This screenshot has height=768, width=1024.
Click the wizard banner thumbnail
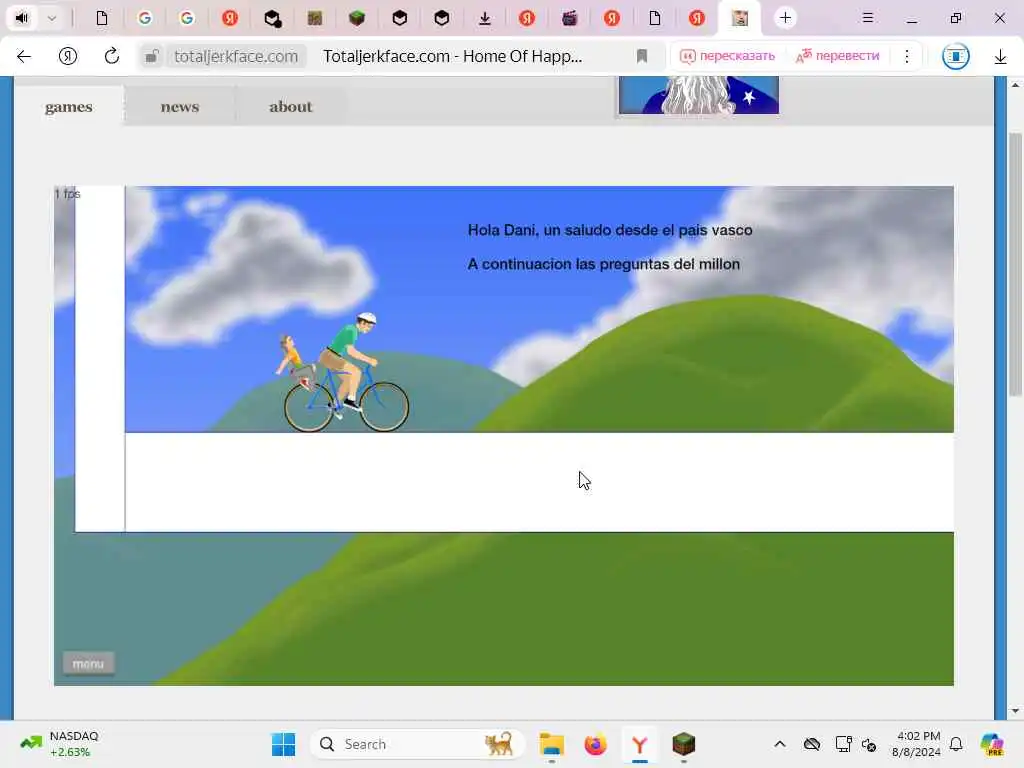pyautogui.click(x=698, y=95)
